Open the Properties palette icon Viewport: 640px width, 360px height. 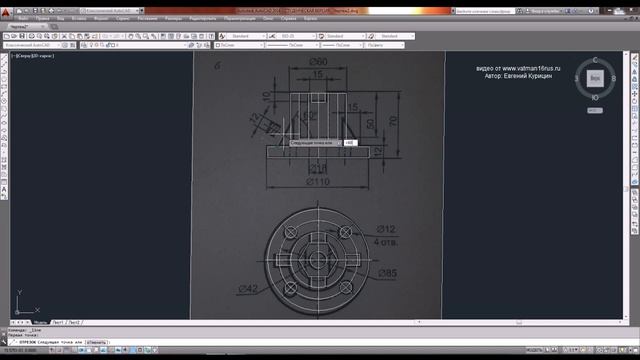pyautogui.click(x=163, y=36)
